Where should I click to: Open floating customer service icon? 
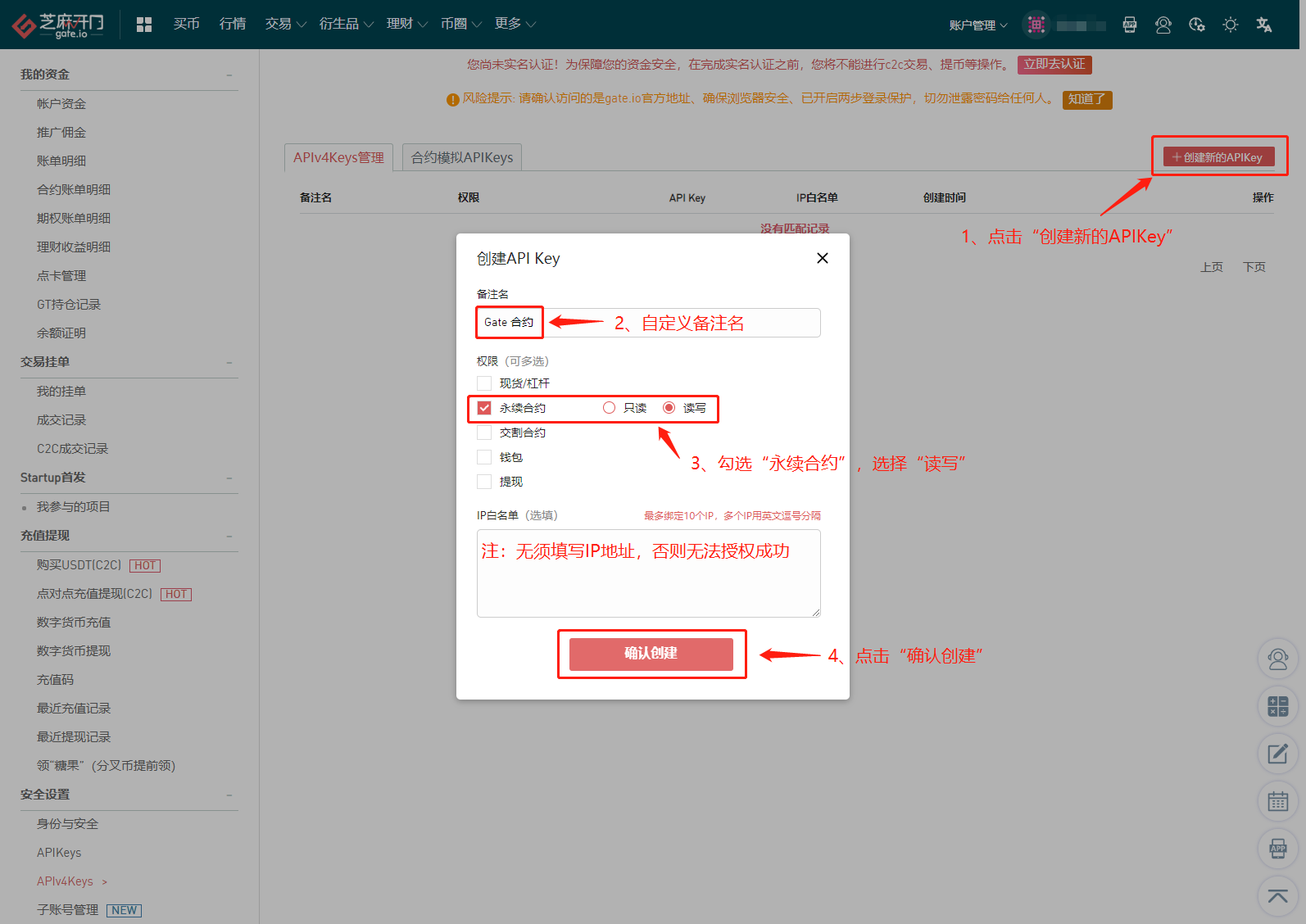(1278, 659)
